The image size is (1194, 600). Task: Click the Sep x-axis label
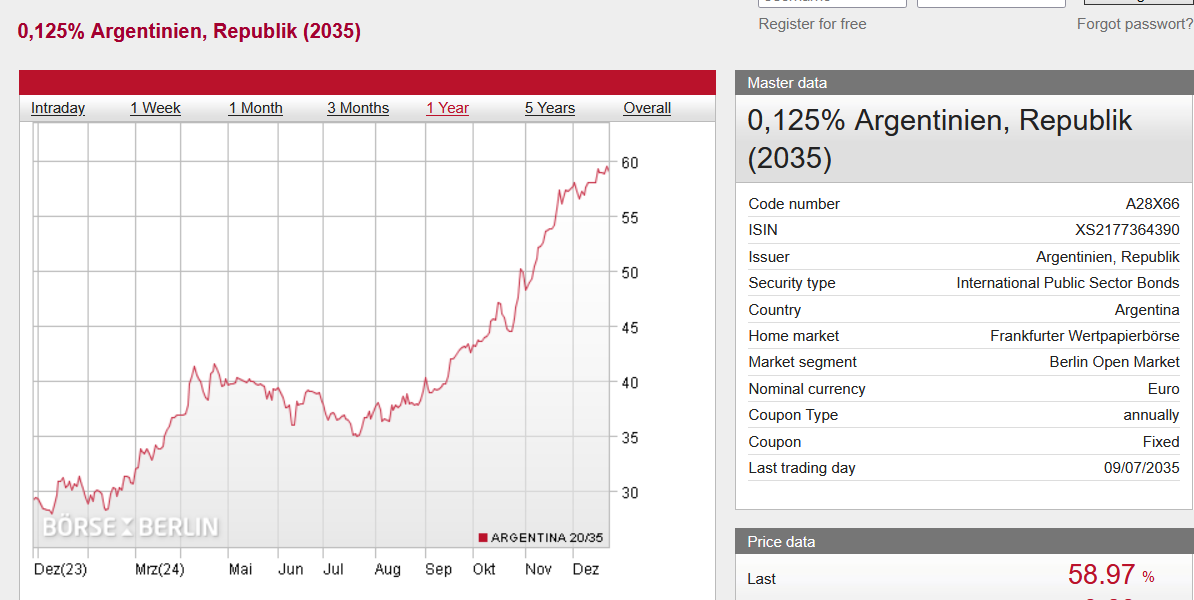[x=439, y=570]
